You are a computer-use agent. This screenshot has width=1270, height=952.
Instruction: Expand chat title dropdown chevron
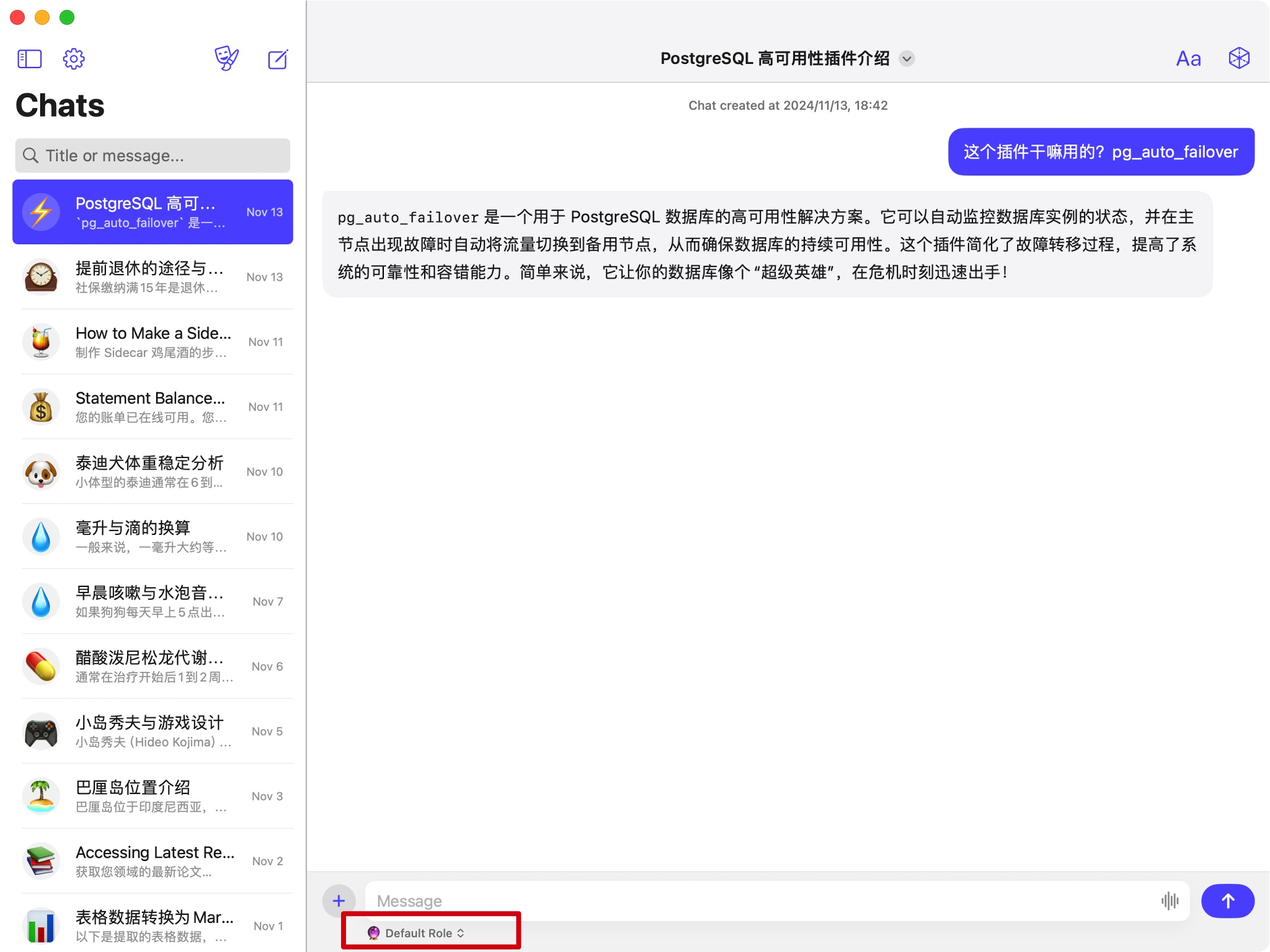907,59
